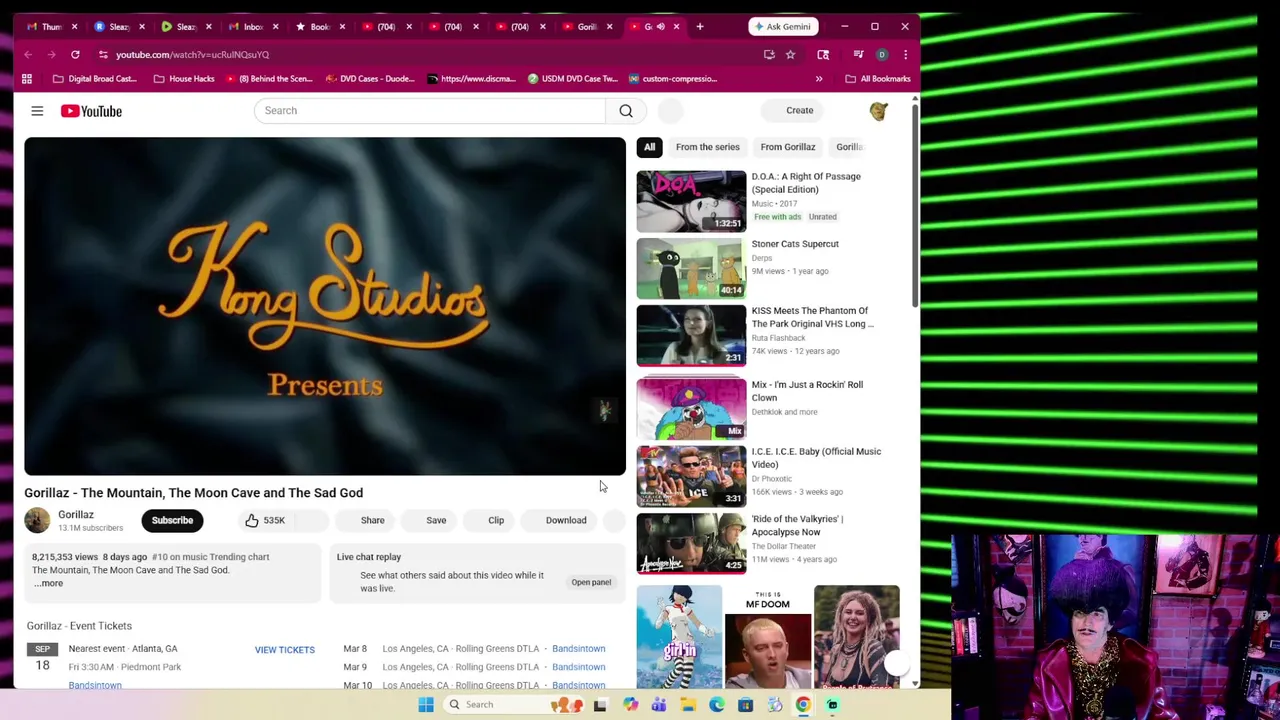Open the YouTube hamburger guide menu

(x=37, y=111)
